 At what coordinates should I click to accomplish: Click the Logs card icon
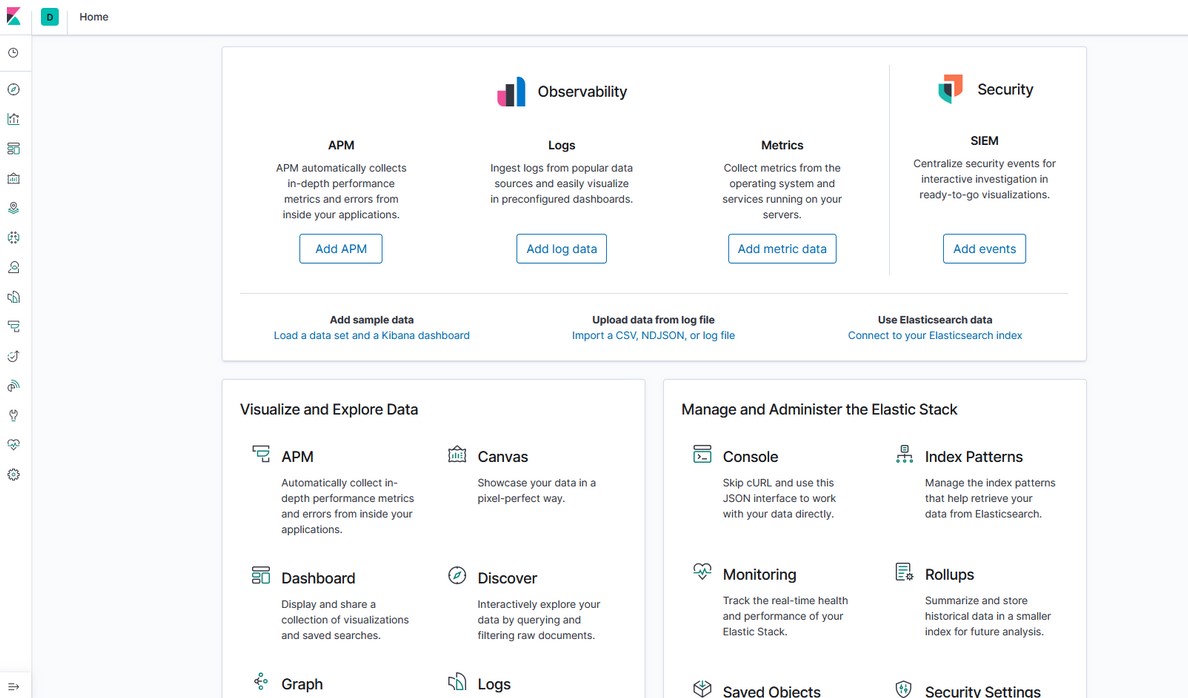457,681
